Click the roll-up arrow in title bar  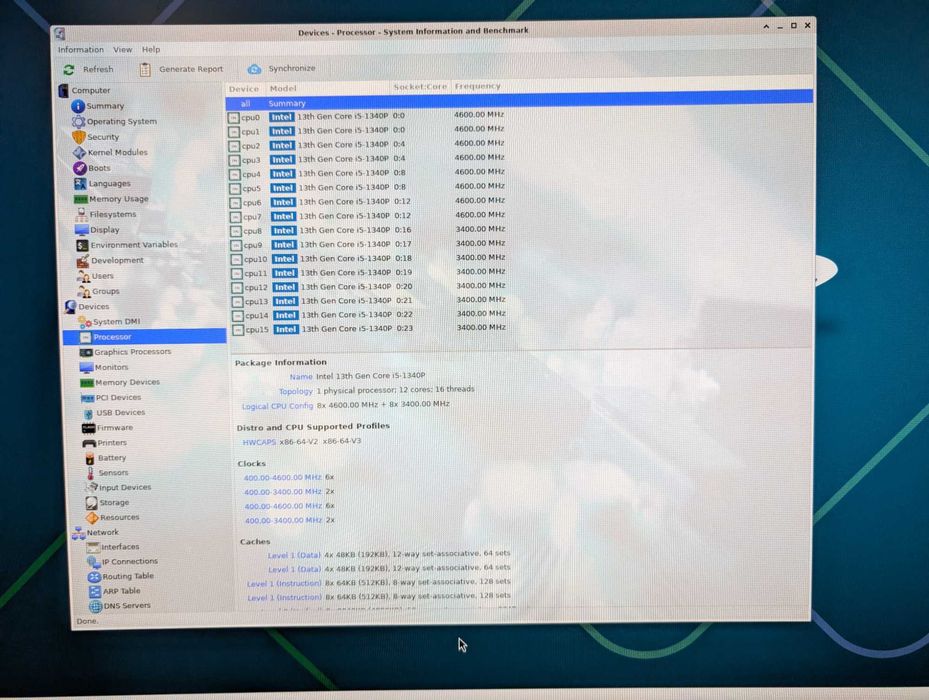(766, 27)
